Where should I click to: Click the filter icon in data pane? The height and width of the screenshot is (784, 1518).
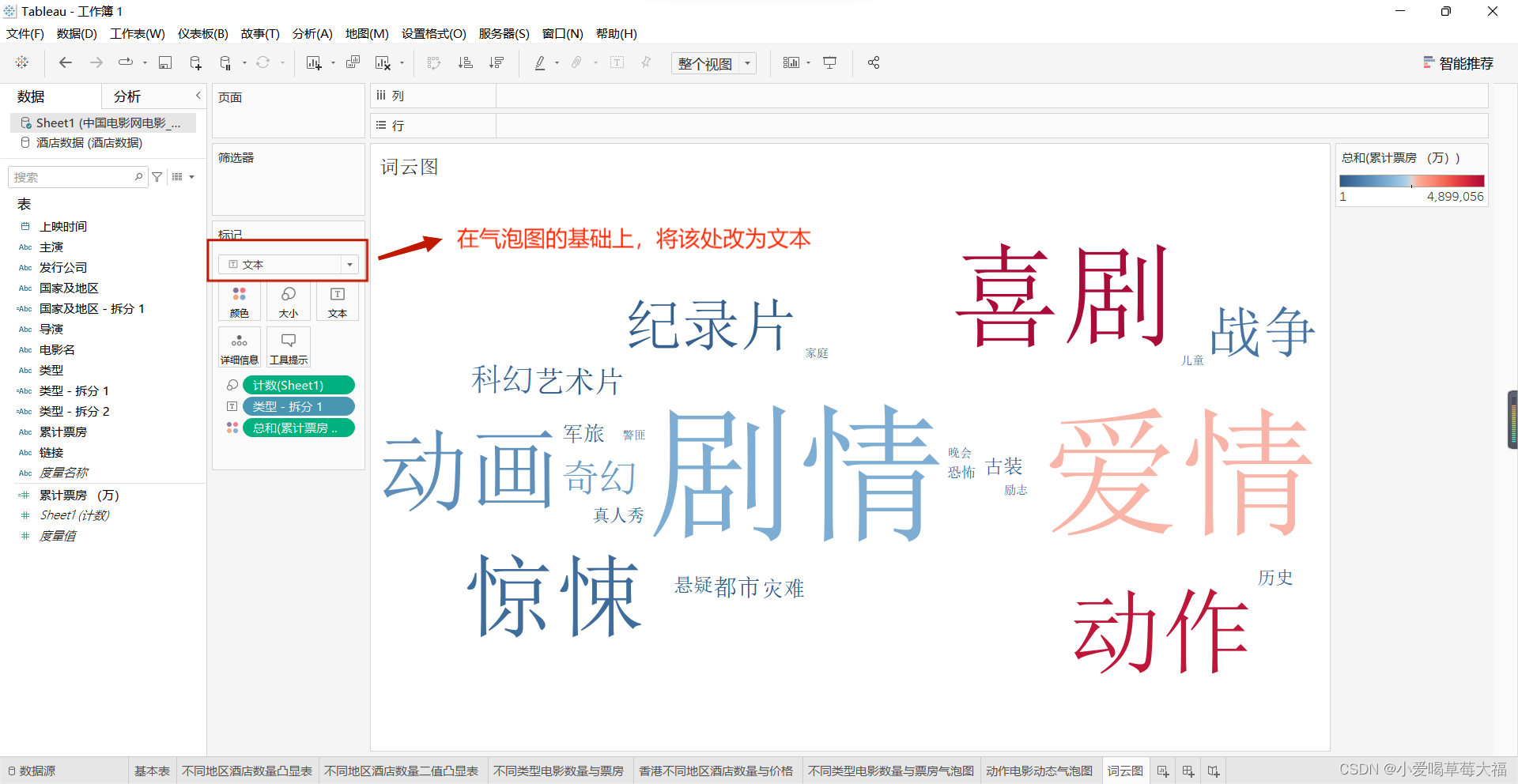pyautogui.click(x=157, y=177)
